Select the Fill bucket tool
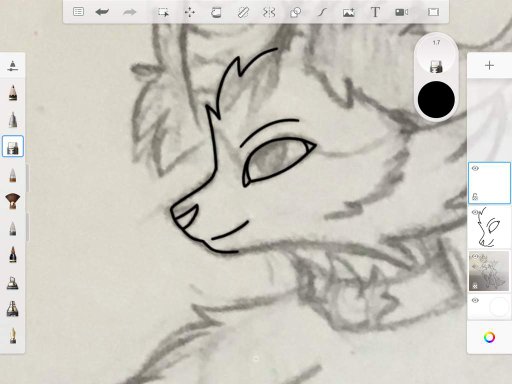The image size is (512, 384). coord(216,12)
